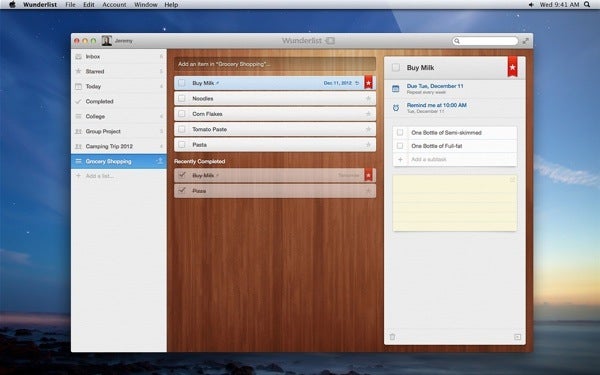Click the search field in title bar
Screen dimensions: 600x375
pyautogui.click(x=485, y=41)
